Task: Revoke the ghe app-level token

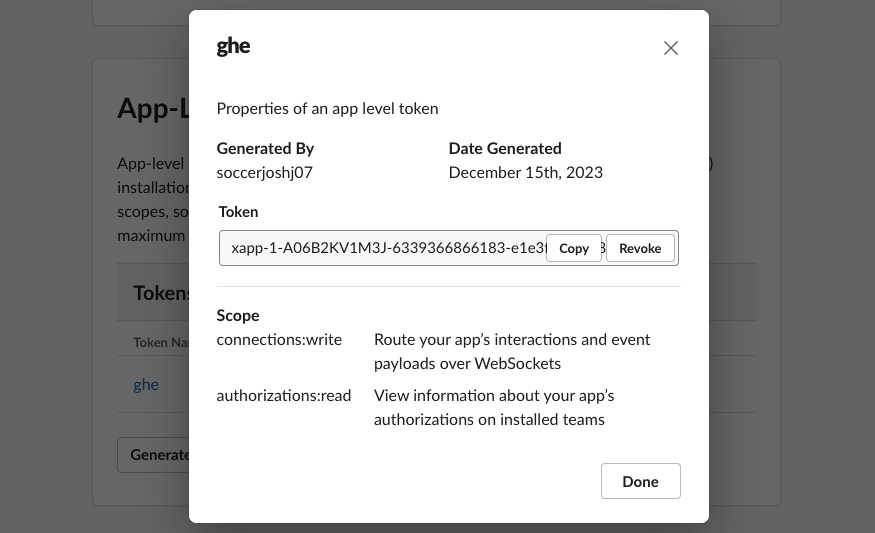Action: coord(640,248)
